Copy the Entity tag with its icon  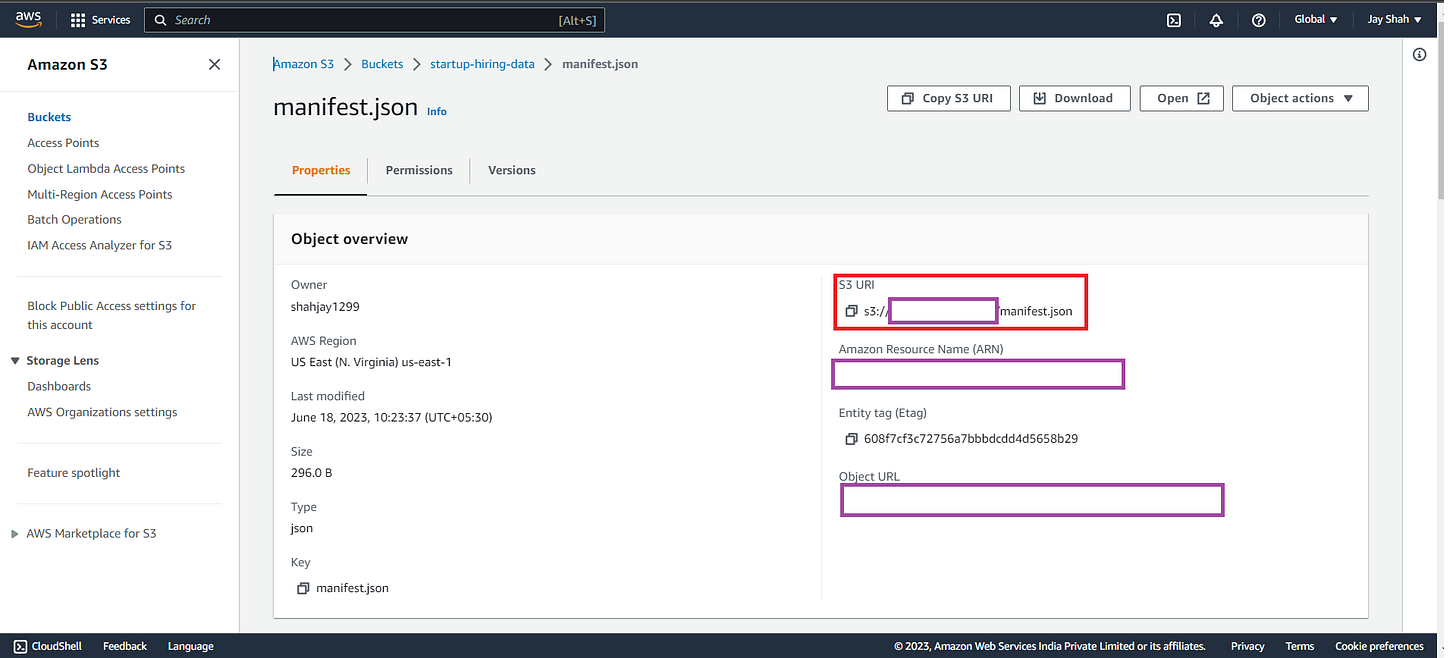(x=851, y=439)
